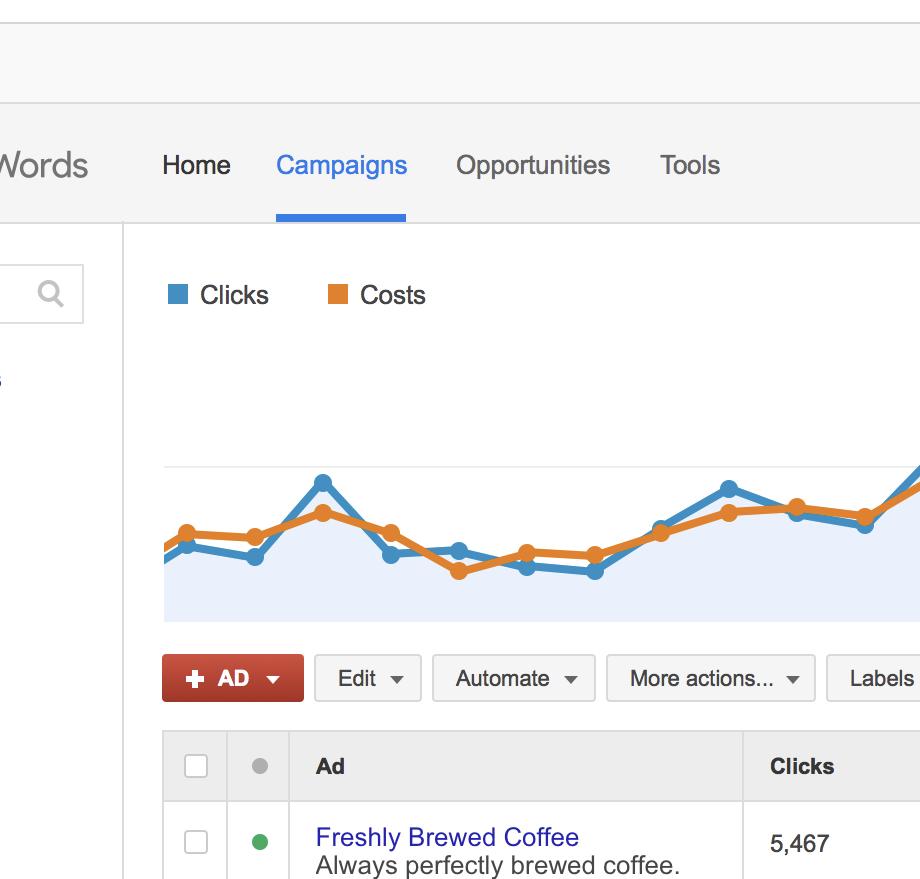
Task: Open the Tools tab
Action: pyautogui.click(x=690, y=165)
